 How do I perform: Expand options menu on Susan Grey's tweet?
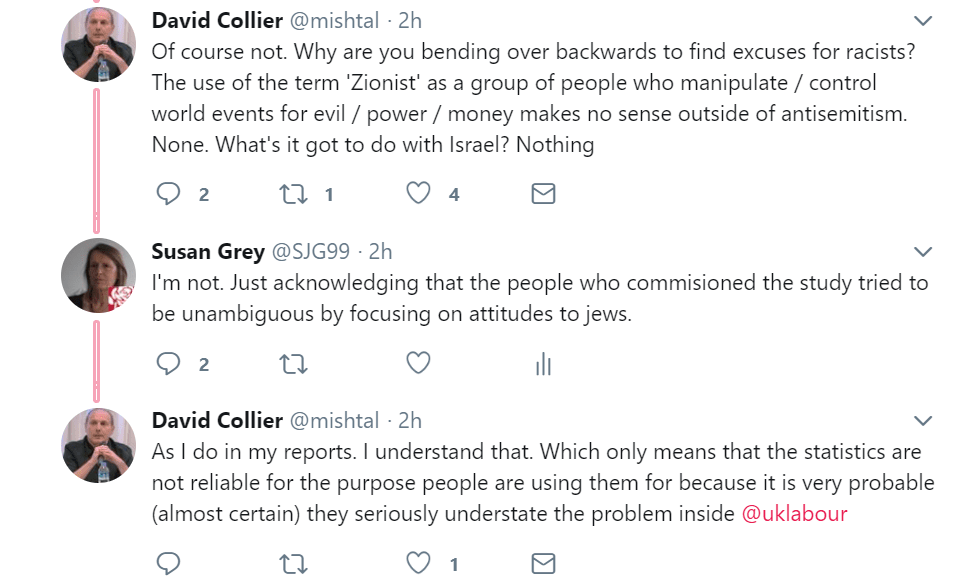tap(923, 251)
